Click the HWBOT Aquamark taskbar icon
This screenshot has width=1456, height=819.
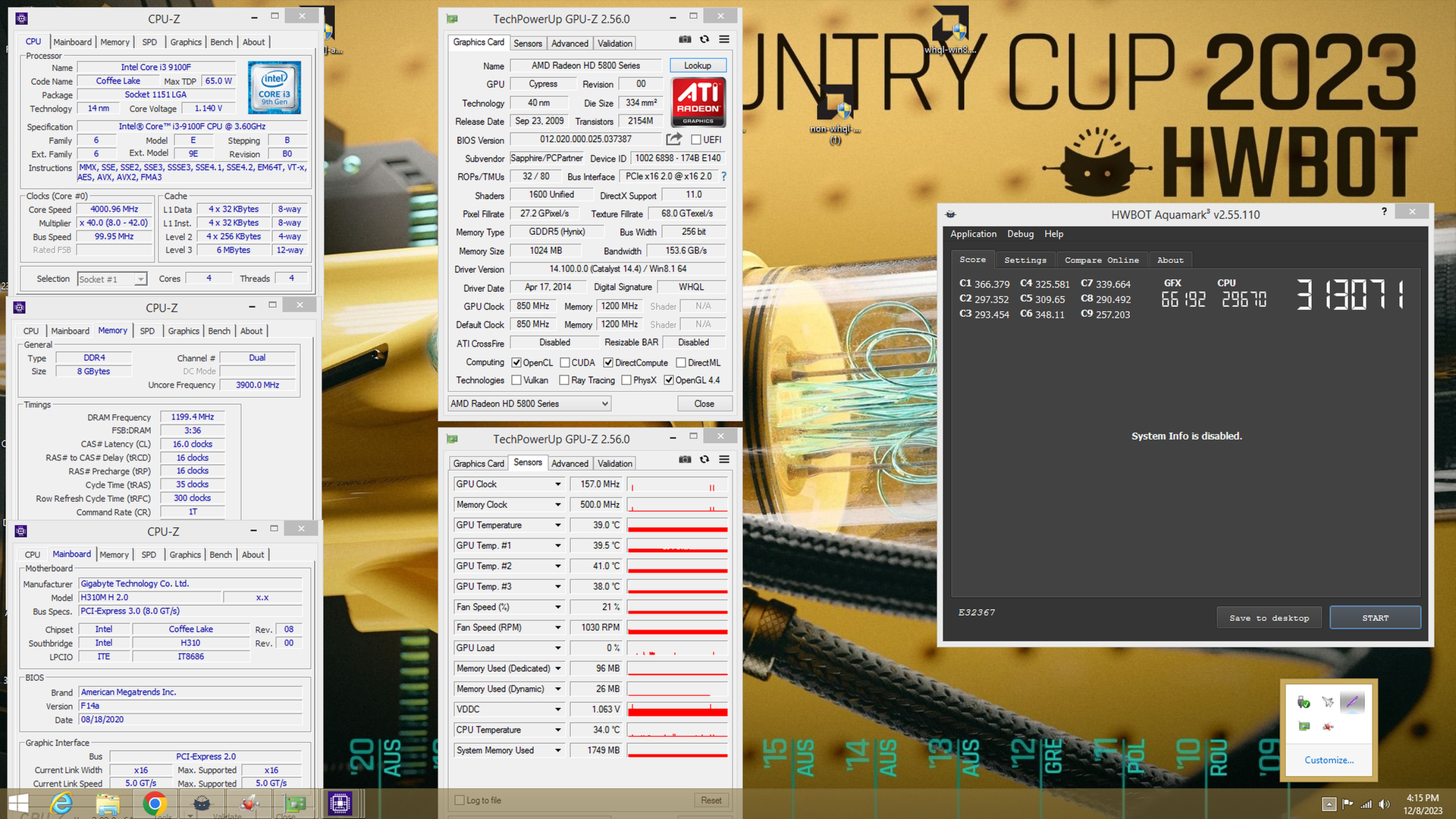coord(202,804)
